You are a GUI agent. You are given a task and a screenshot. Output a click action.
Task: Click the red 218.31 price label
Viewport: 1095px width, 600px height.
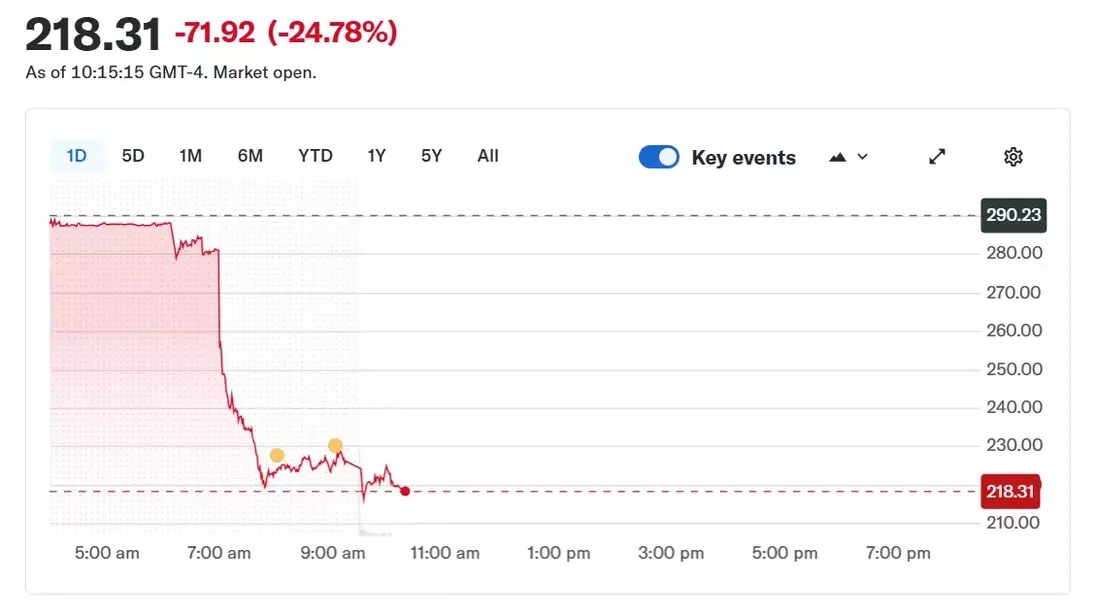tap(1011, 492)
